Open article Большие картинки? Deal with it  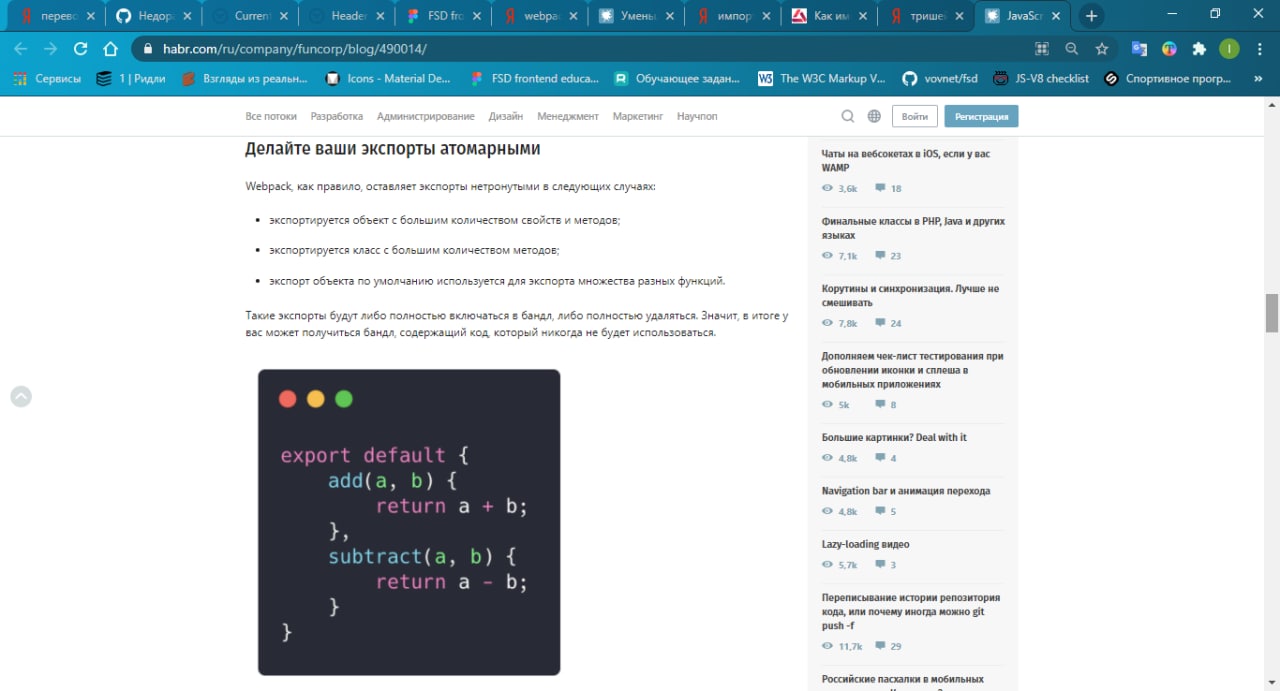(x=894, y=437)
